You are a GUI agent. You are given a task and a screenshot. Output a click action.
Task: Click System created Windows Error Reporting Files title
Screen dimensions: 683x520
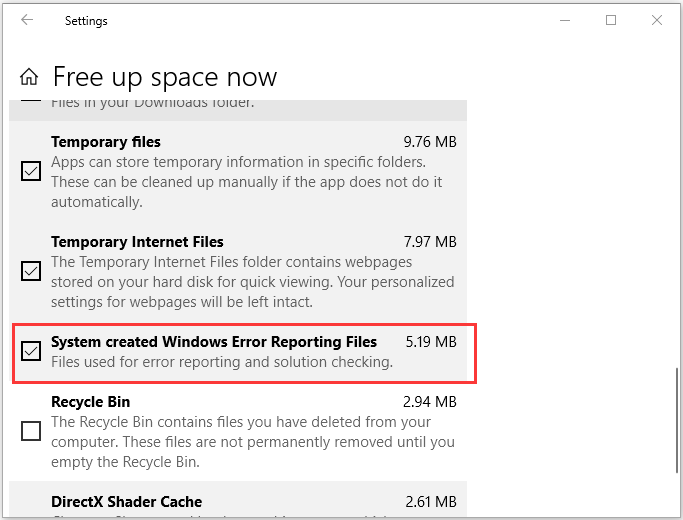click(214, 342)
